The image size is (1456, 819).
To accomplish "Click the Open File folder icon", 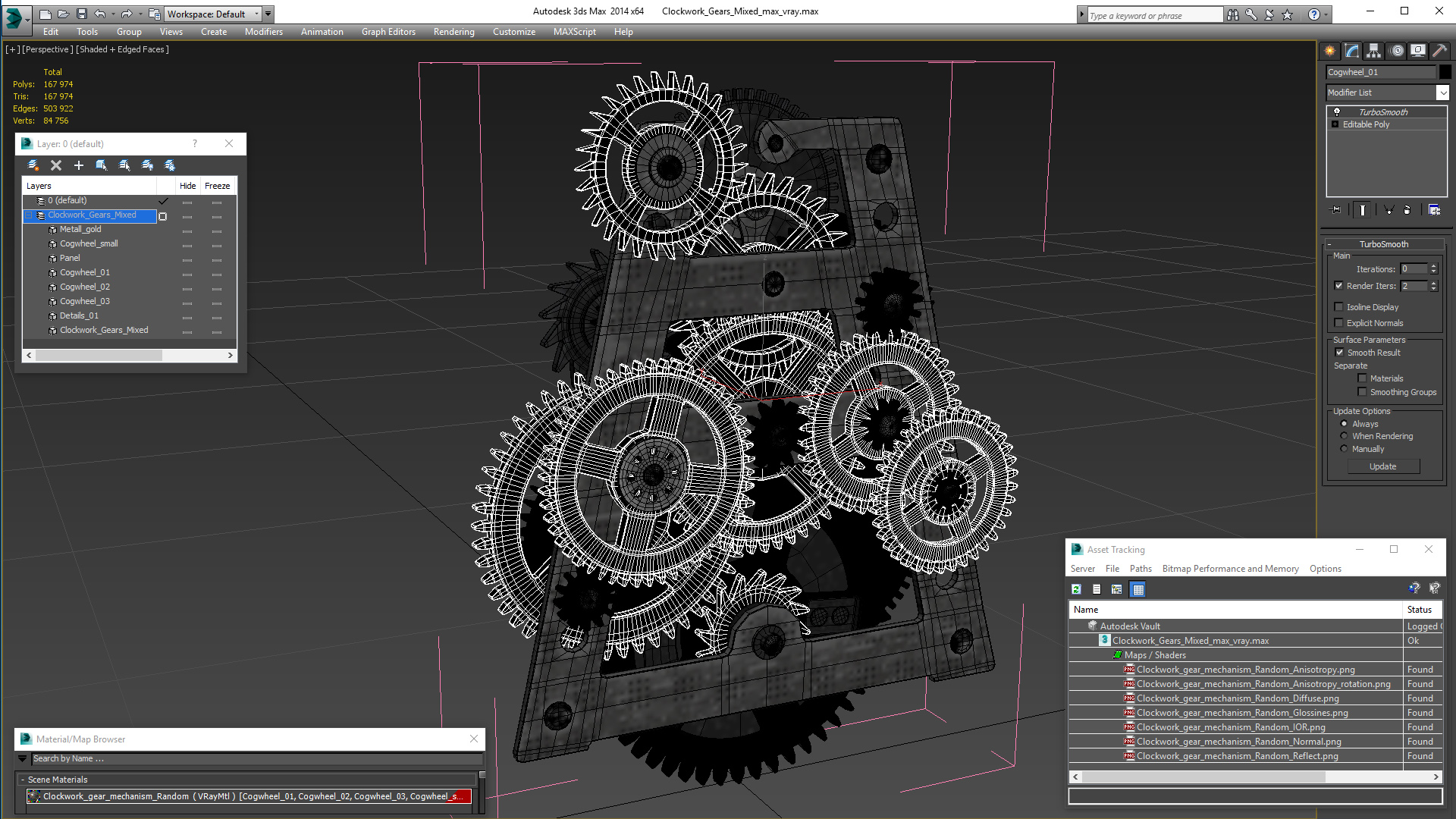I will 64,14.
